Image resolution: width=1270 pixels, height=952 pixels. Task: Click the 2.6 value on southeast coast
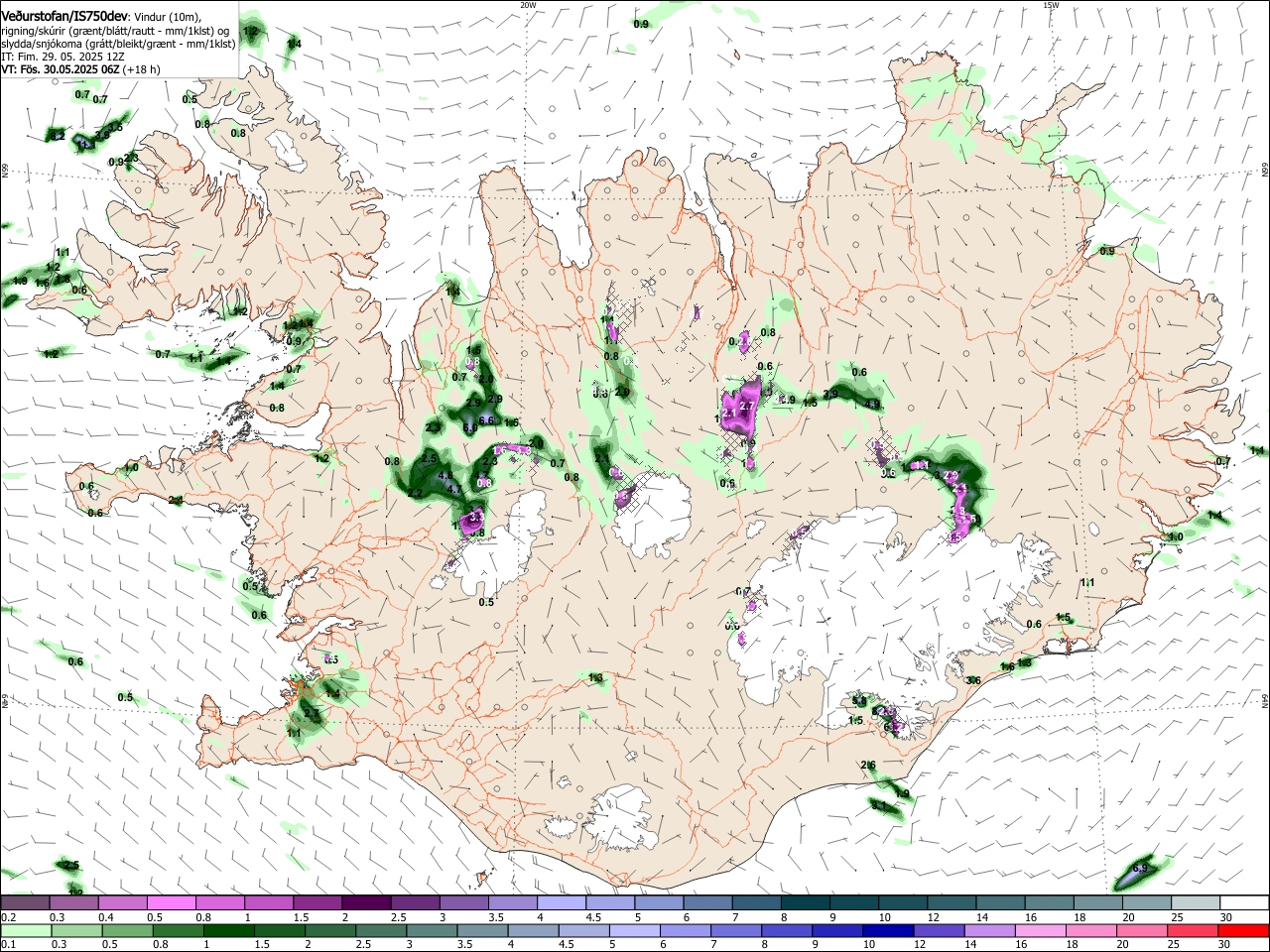click(869, 765)
